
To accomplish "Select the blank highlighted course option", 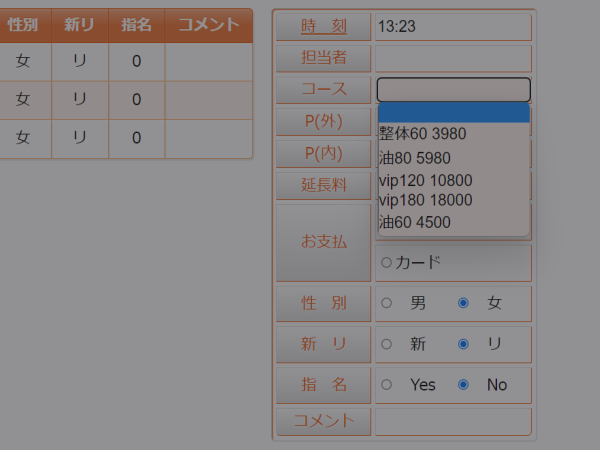I will (452, 112).
